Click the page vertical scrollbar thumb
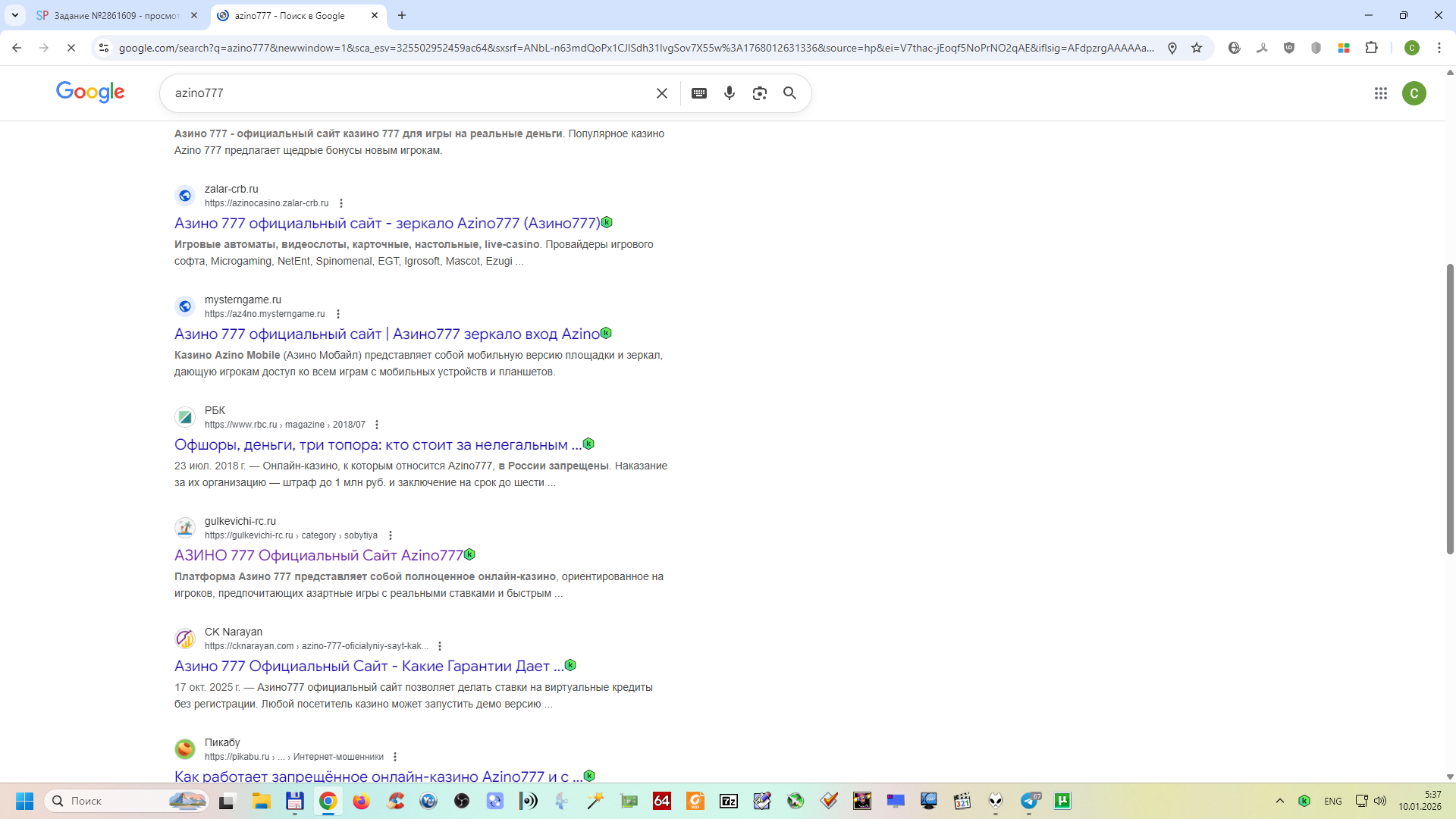 (x=1450, y=409)
